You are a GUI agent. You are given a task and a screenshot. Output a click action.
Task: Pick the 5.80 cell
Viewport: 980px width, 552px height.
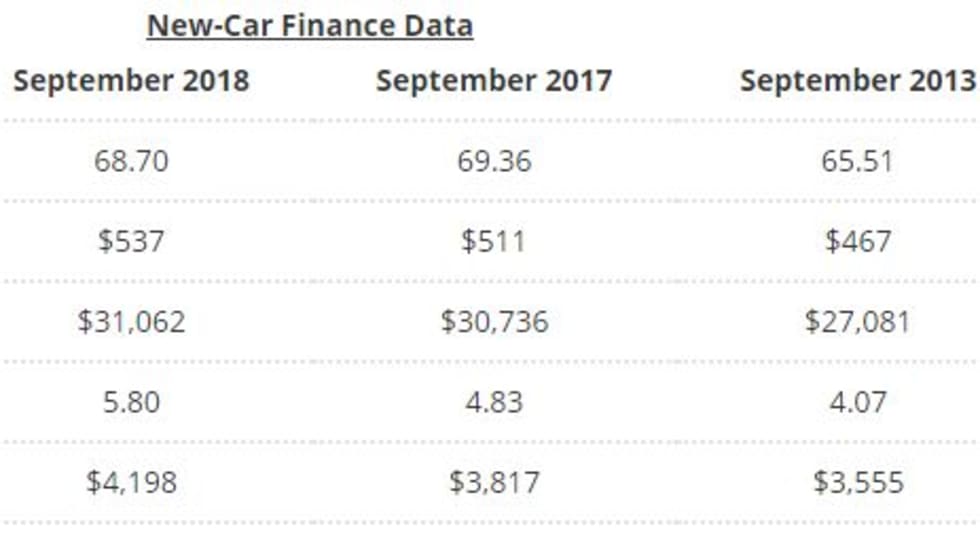(131, 402)
